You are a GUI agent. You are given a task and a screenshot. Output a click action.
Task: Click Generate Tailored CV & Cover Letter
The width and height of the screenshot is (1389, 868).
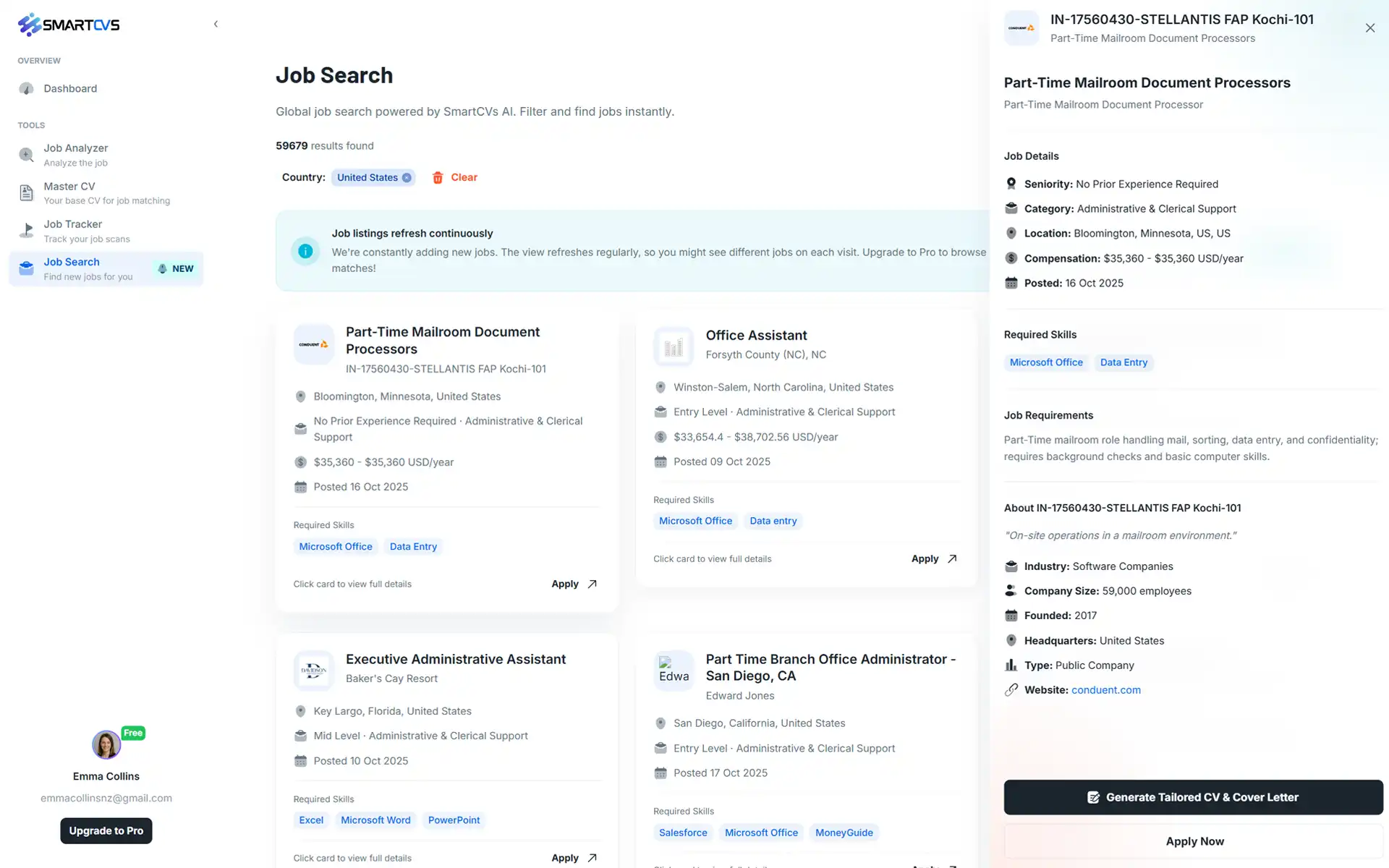1192,797
